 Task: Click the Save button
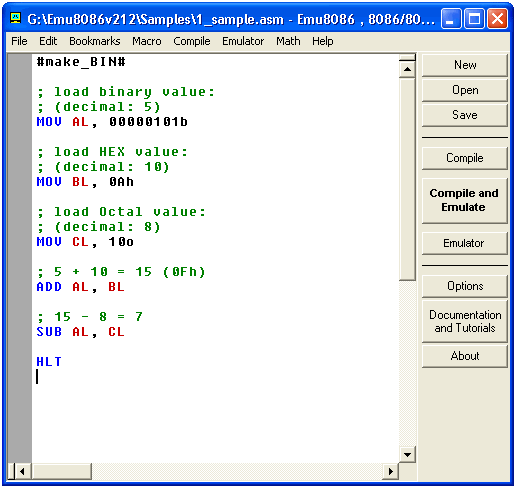point(465,115)
